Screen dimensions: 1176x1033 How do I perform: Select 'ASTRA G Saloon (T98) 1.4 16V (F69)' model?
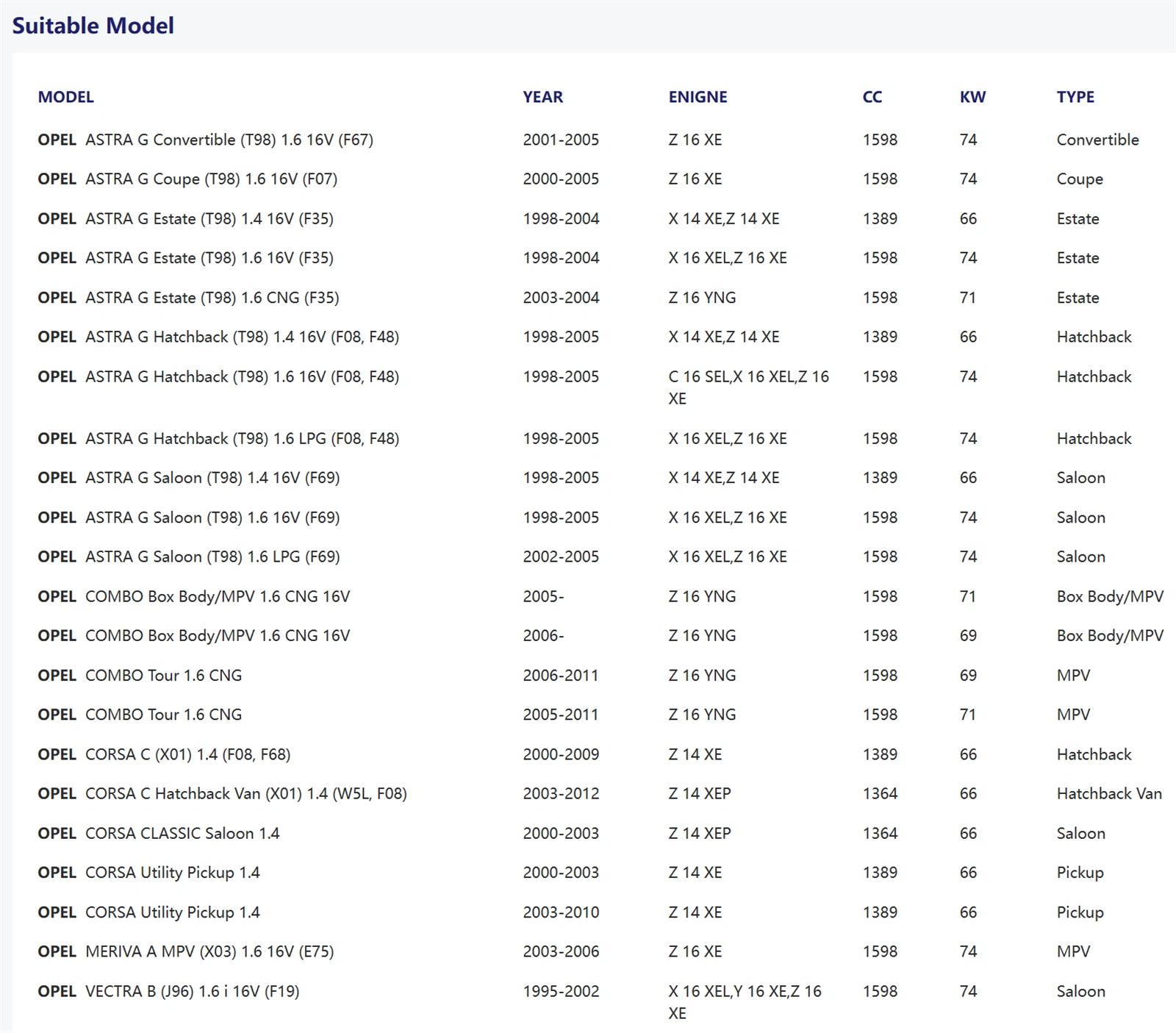tap(212, 478)
